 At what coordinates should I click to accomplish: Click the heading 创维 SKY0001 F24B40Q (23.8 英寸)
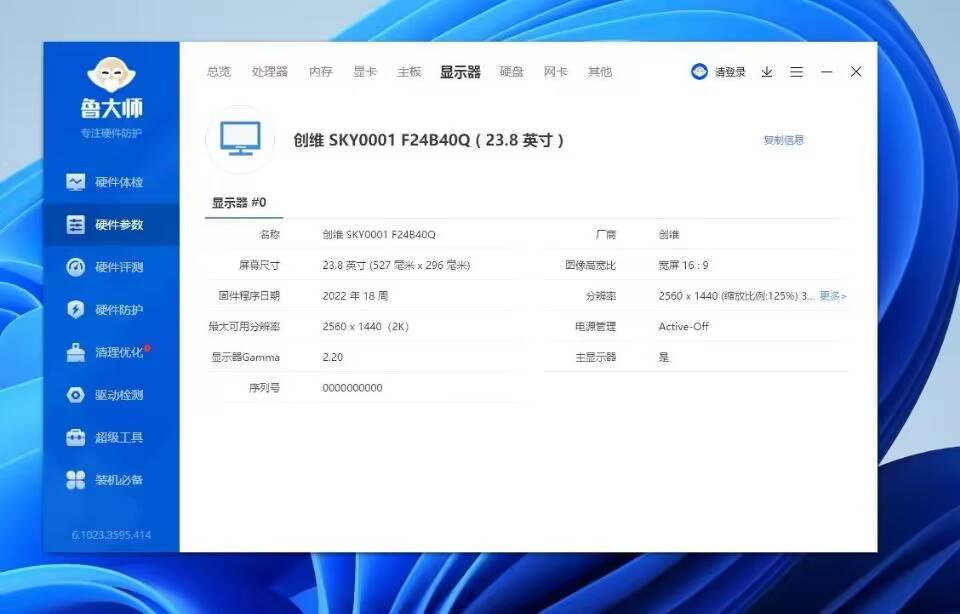[428, 140]
